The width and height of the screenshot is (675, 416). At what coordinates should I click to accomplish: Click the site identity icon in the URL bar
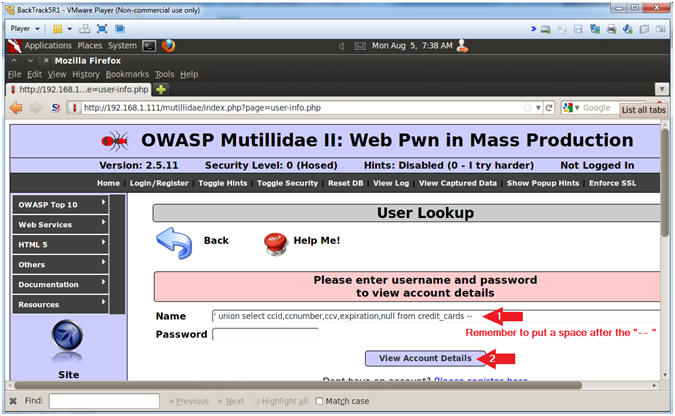74,108
